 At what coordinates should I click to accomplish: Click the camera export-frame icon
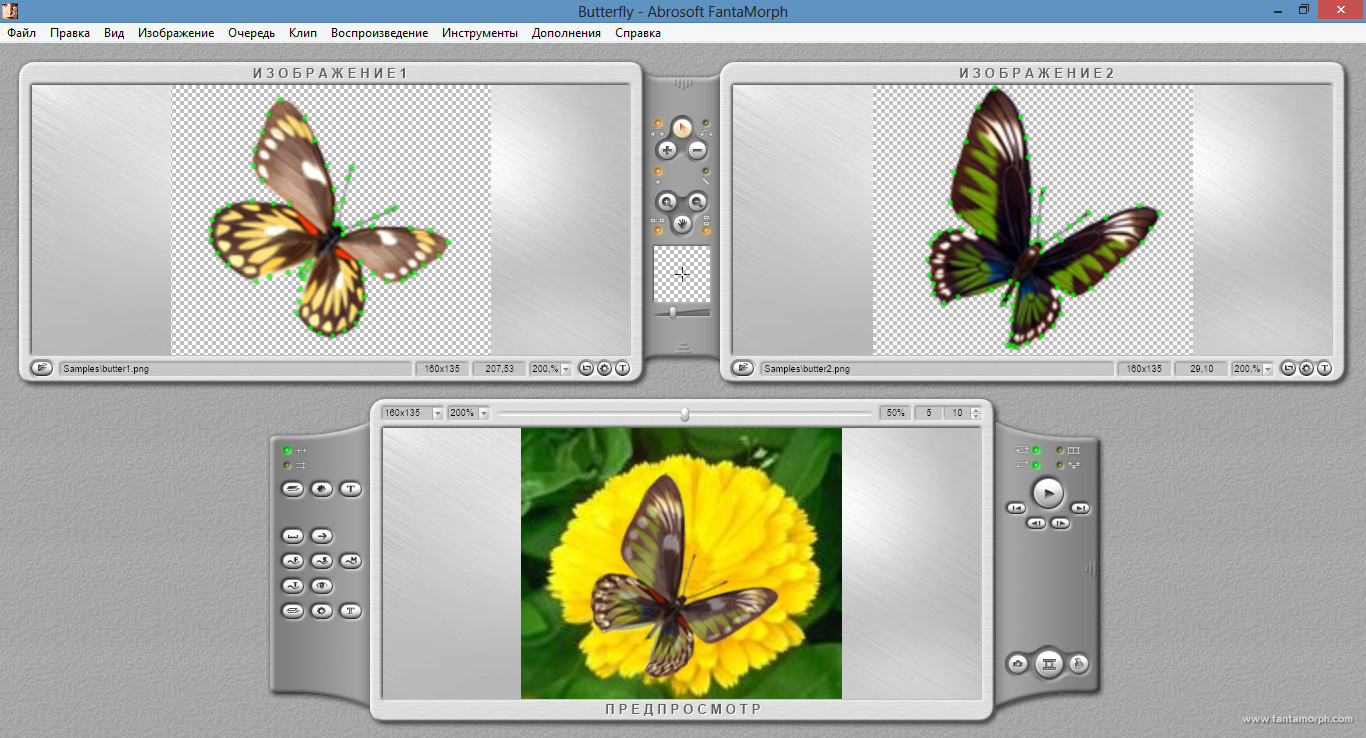click(1018, 664)
